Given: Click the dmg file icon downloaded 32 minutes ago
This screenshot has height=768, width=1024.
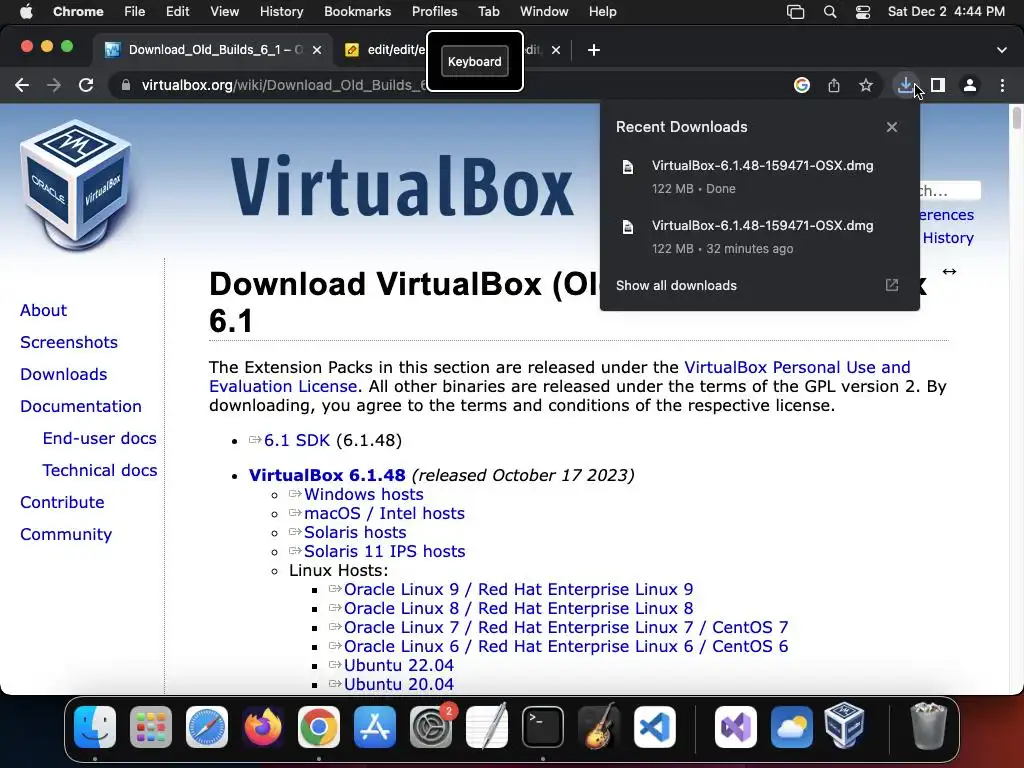Looking at the screenshot, I should tap(628, 227).
